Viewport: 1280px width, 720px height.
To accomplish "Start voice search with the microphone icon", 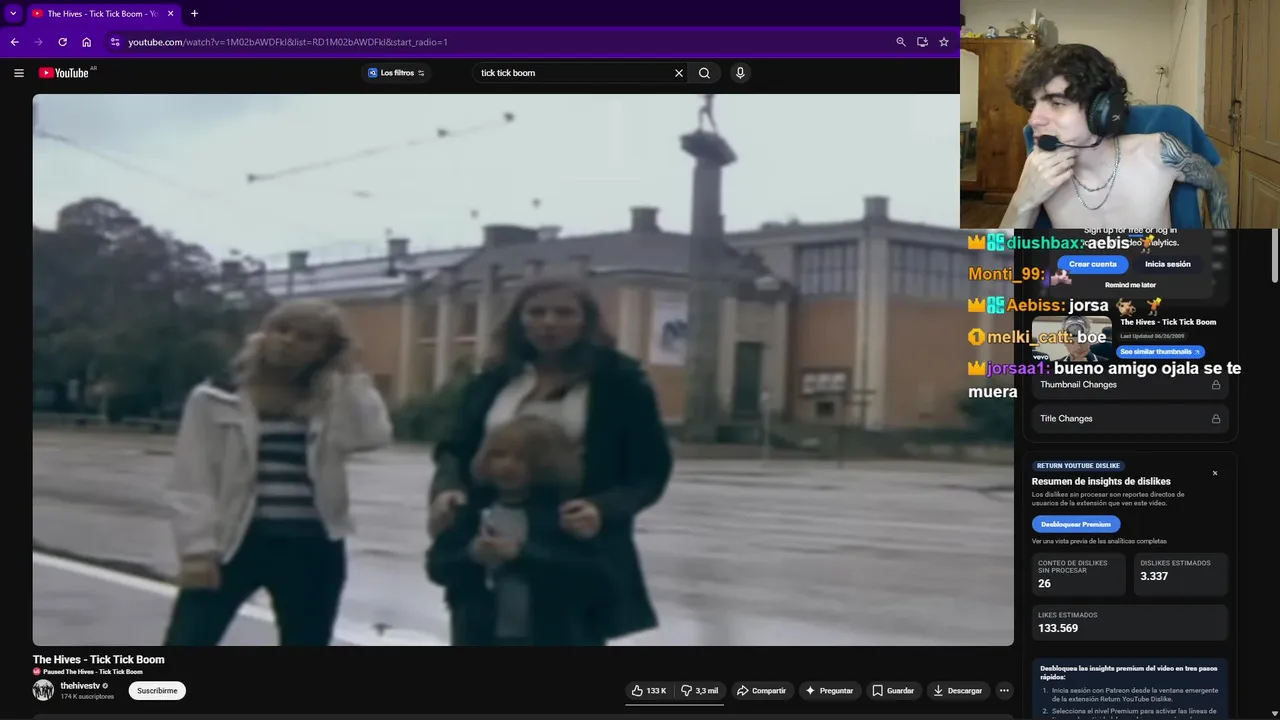I will [740, 73].
